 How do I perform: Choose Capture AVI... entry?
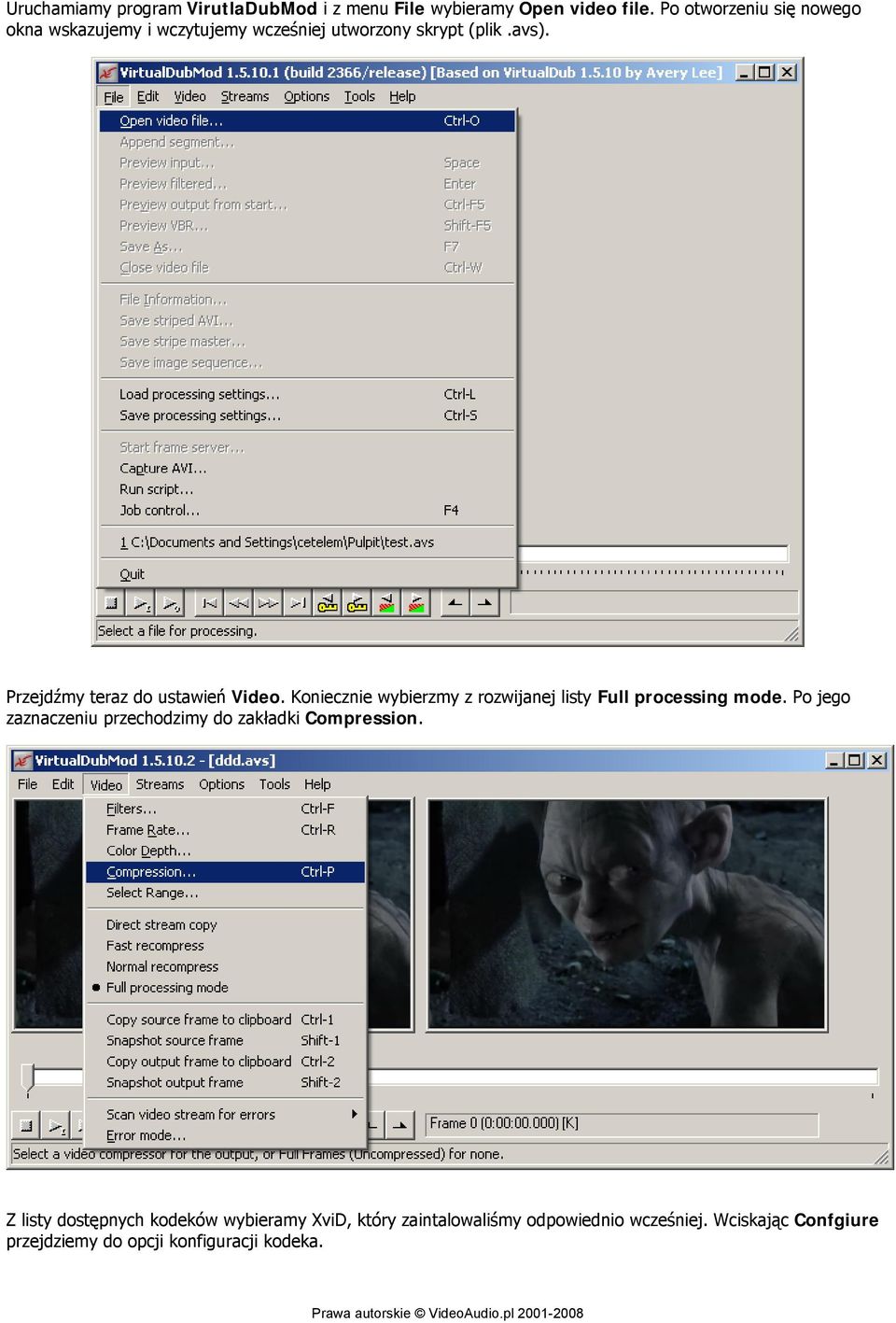tap(307, 468)
